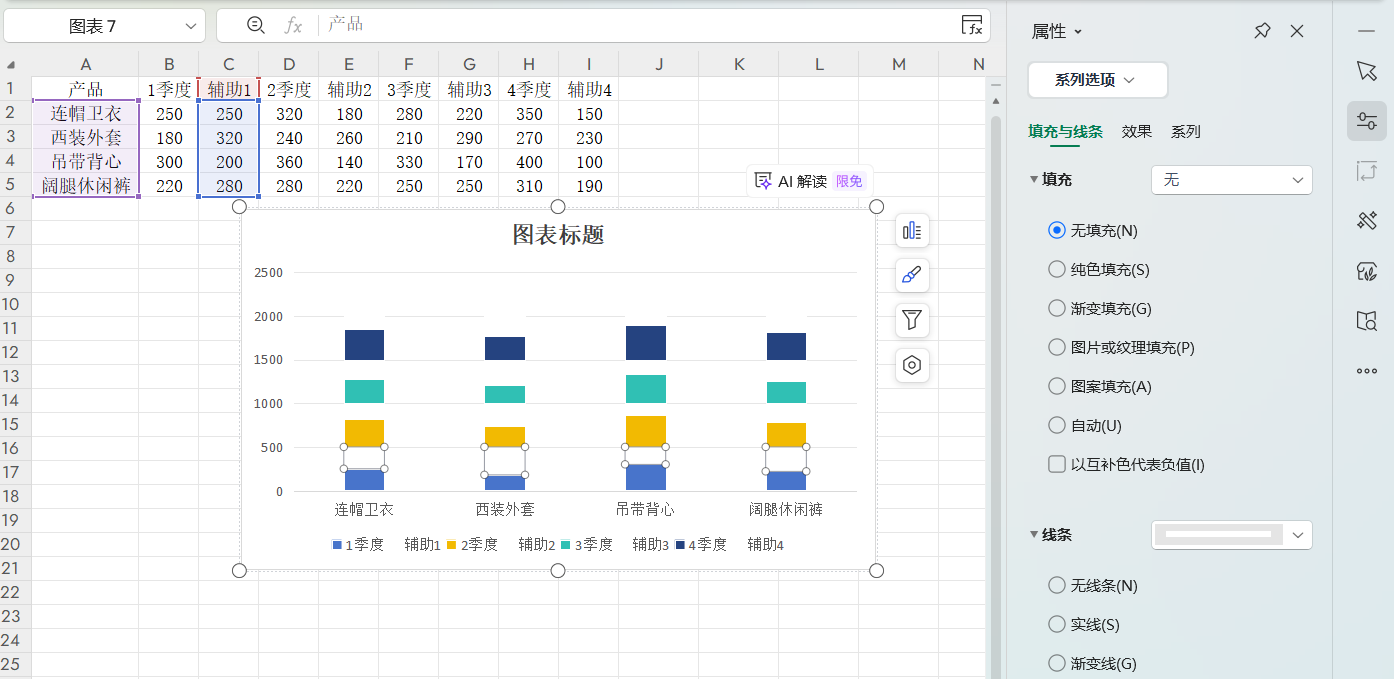Click the fx insert function icon
The width and height of the screenshot is (1394, 679).
pyautogui.click(x=293, y=25)
